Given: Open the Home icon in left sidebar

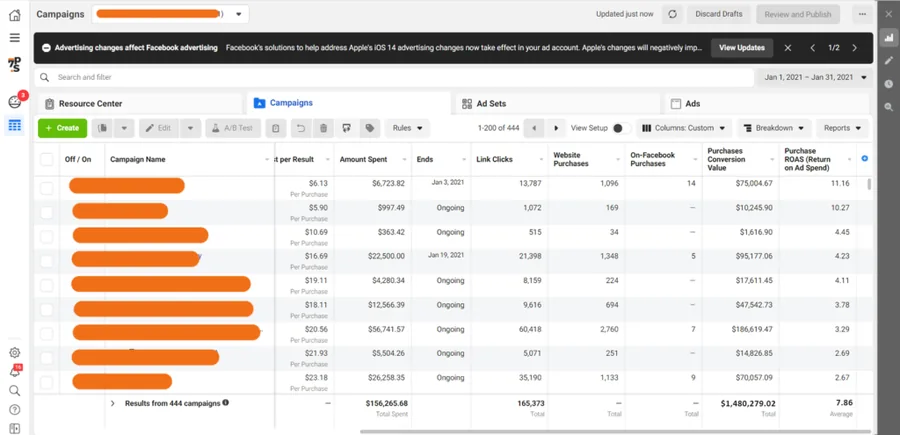Looking at the screenshot, I should [x=14, y=15].
